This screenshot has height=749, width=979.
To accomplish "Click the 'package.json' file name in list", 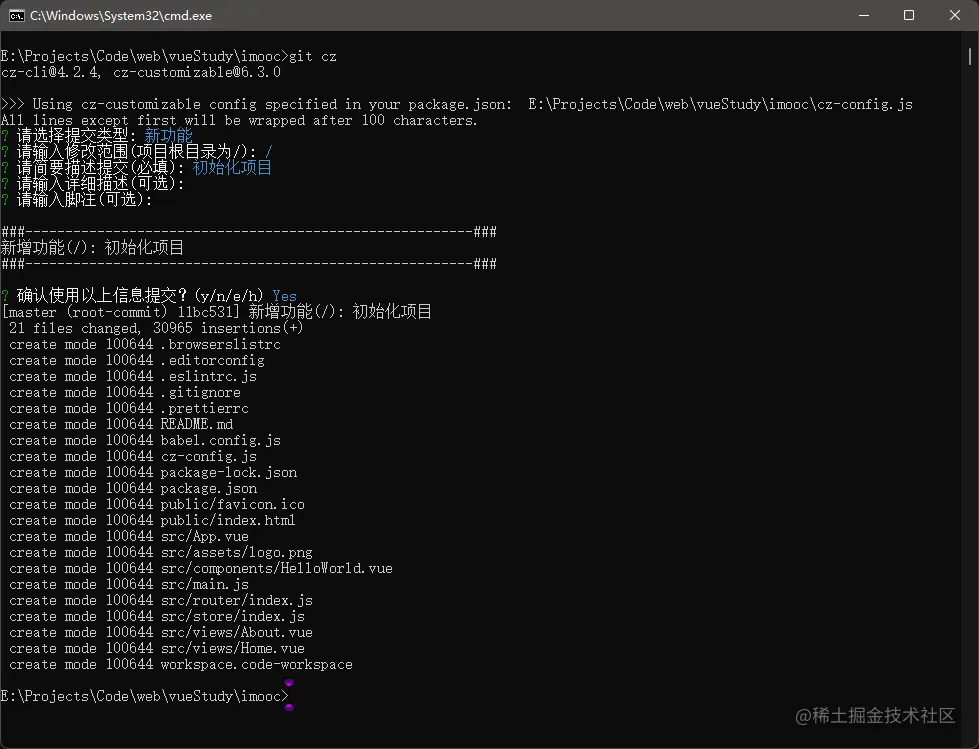I will click(209, 488).
